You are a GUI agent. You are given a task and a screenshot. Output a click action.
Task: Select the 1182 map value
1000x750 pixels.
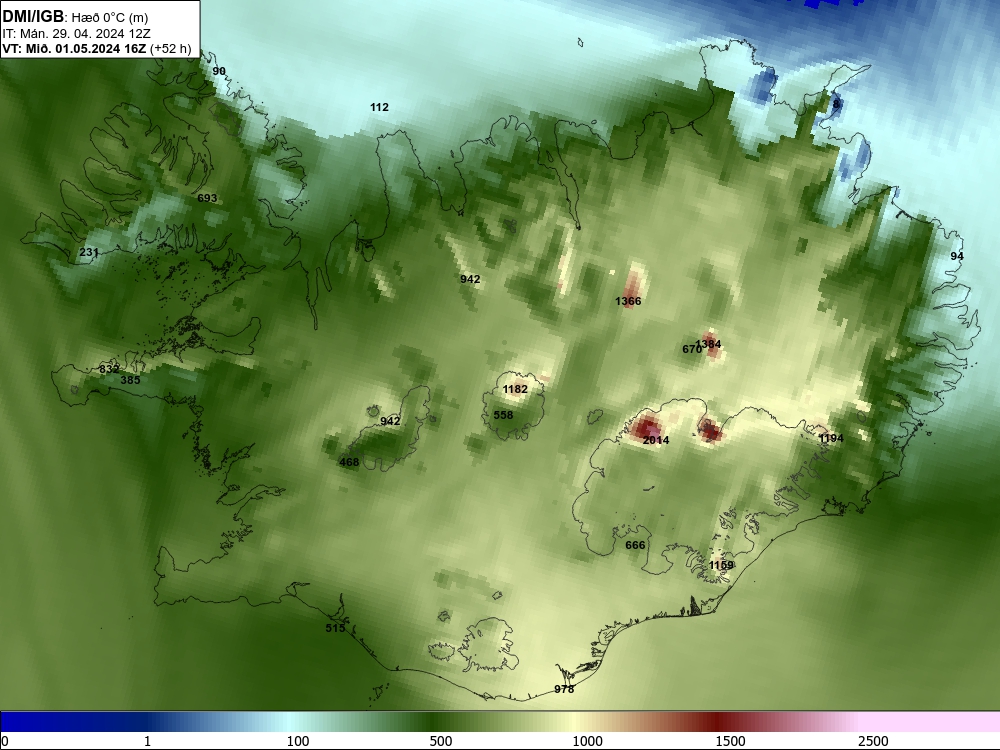(515, 389)
